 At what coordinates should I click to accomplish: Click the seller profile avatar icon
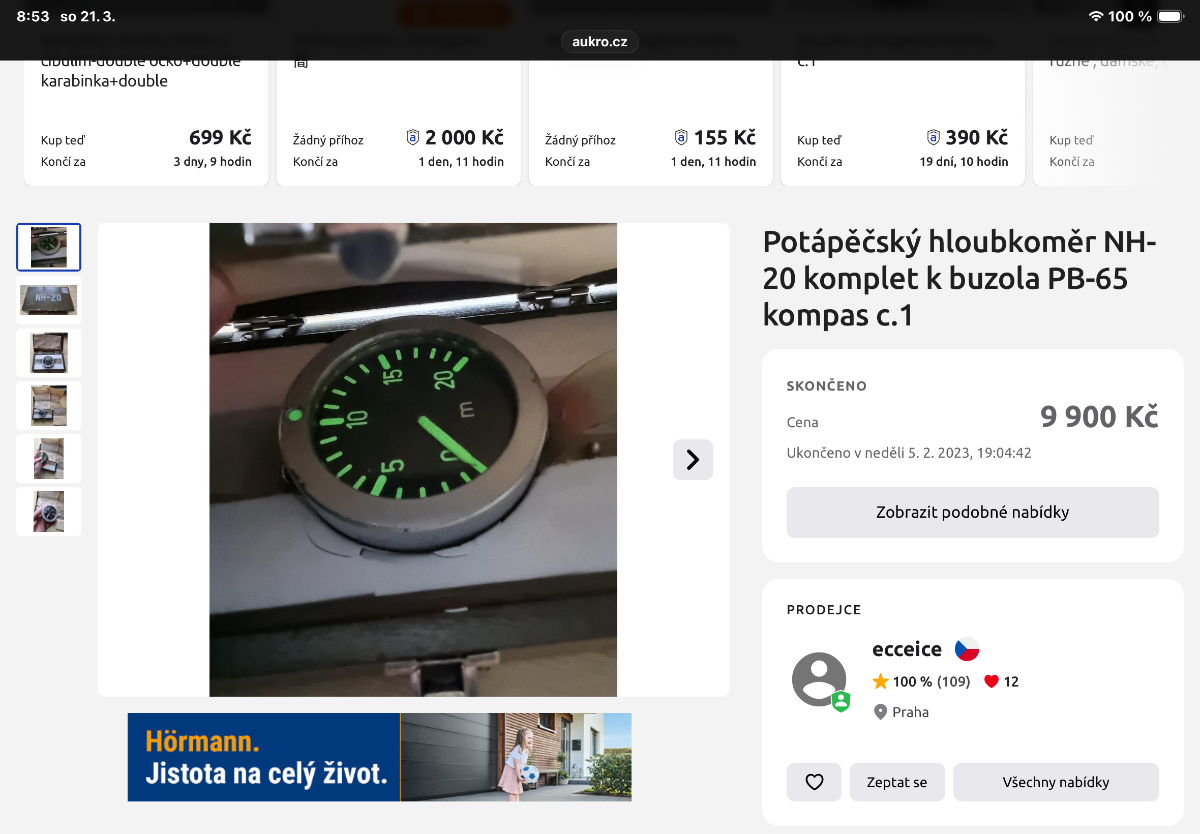(819, 680)
